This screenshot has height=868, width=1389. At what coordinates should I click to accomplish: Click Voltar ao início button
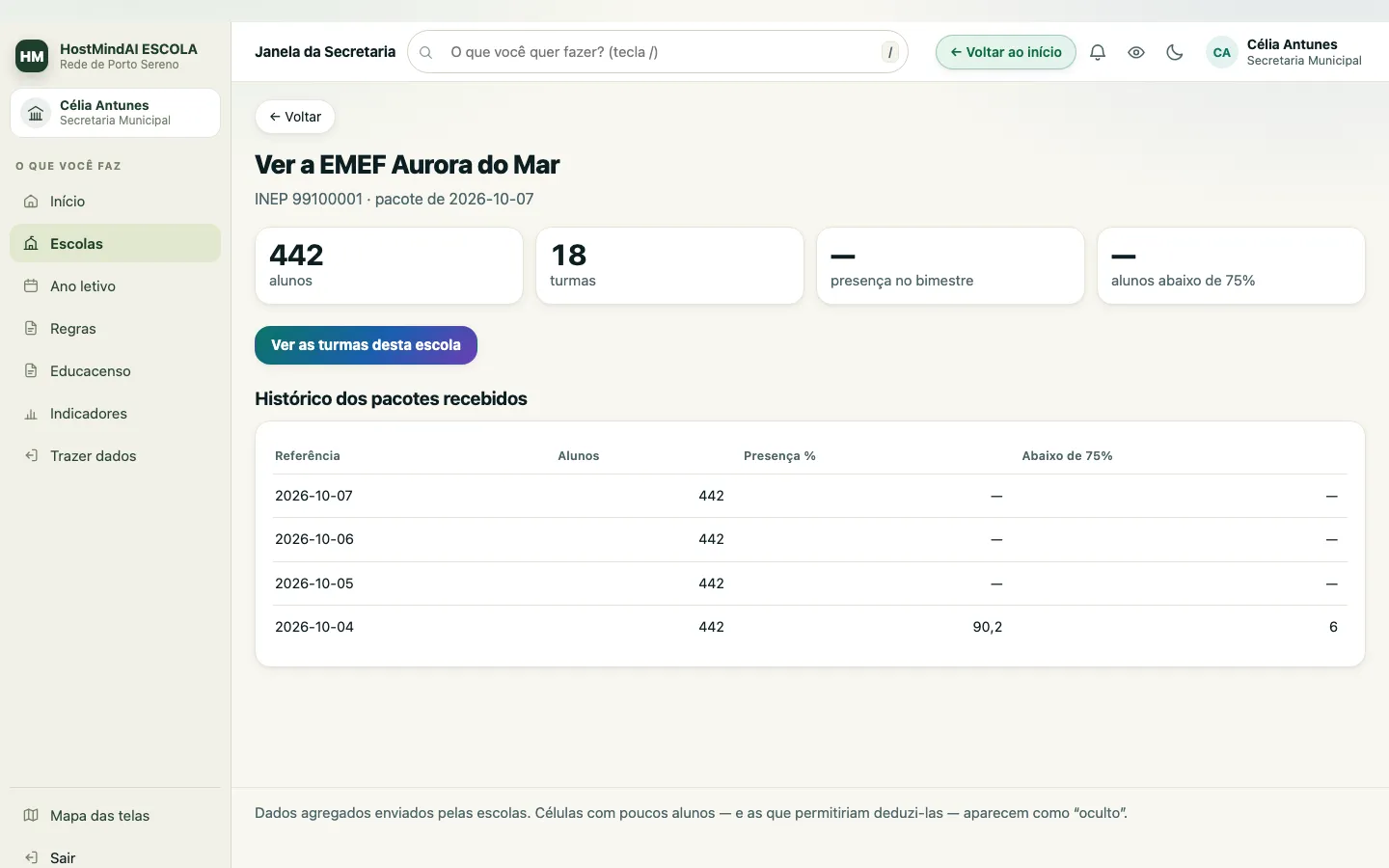[x=1006, y=52]
